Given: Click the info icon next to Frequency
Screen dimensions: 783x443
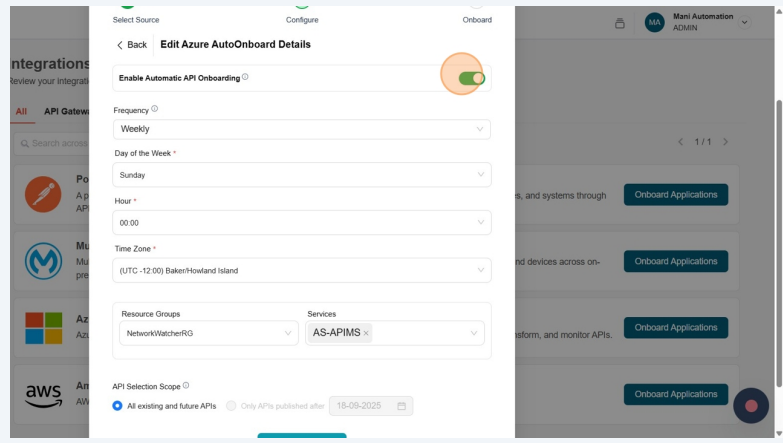Looking at the screenshot, I should tap(155, 109).
